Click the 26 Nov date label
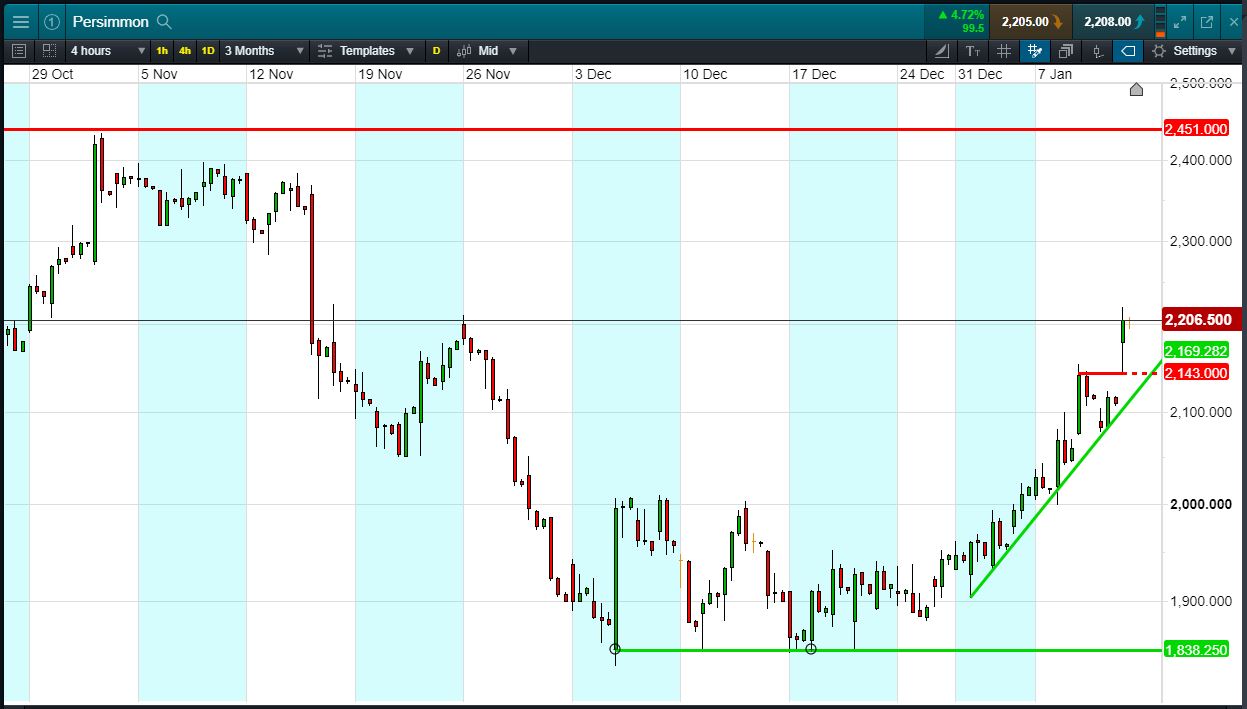This screenshot has width=1247, height=709. click(488, 74)
